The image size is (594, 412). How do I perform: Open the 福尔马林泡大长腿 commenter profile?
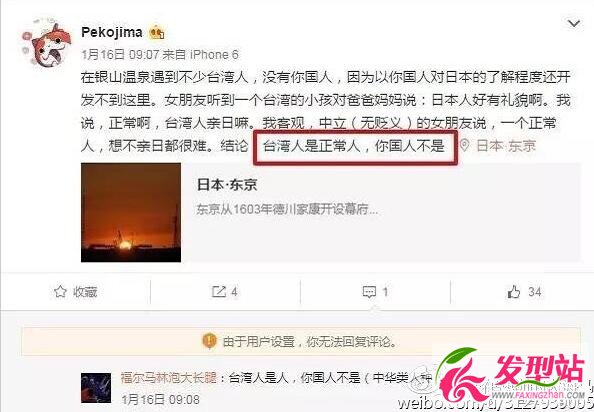[169, 378]
